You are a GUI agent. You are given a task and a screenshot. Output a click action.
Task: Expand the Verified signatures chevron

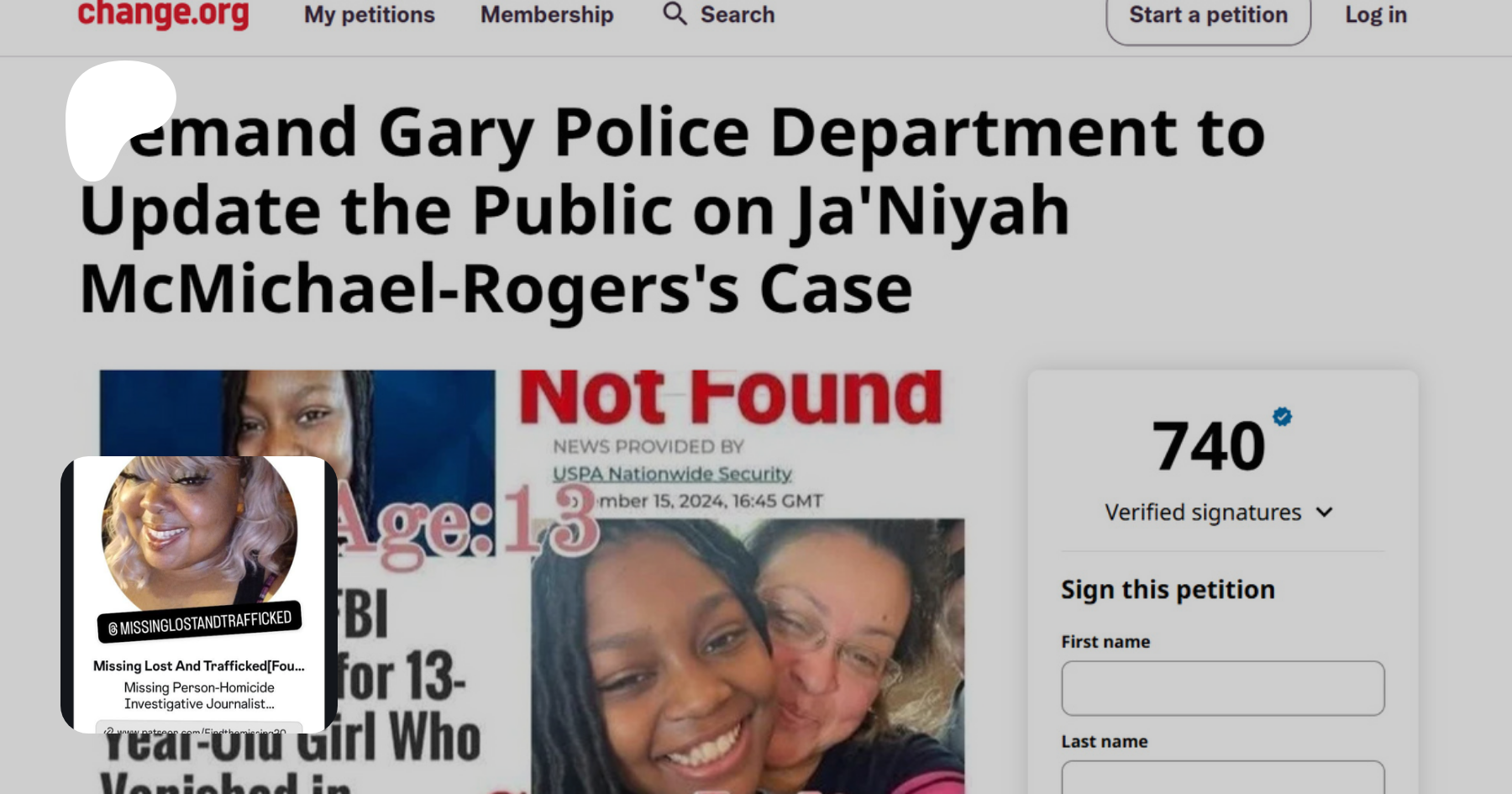tap(1325, 513)
